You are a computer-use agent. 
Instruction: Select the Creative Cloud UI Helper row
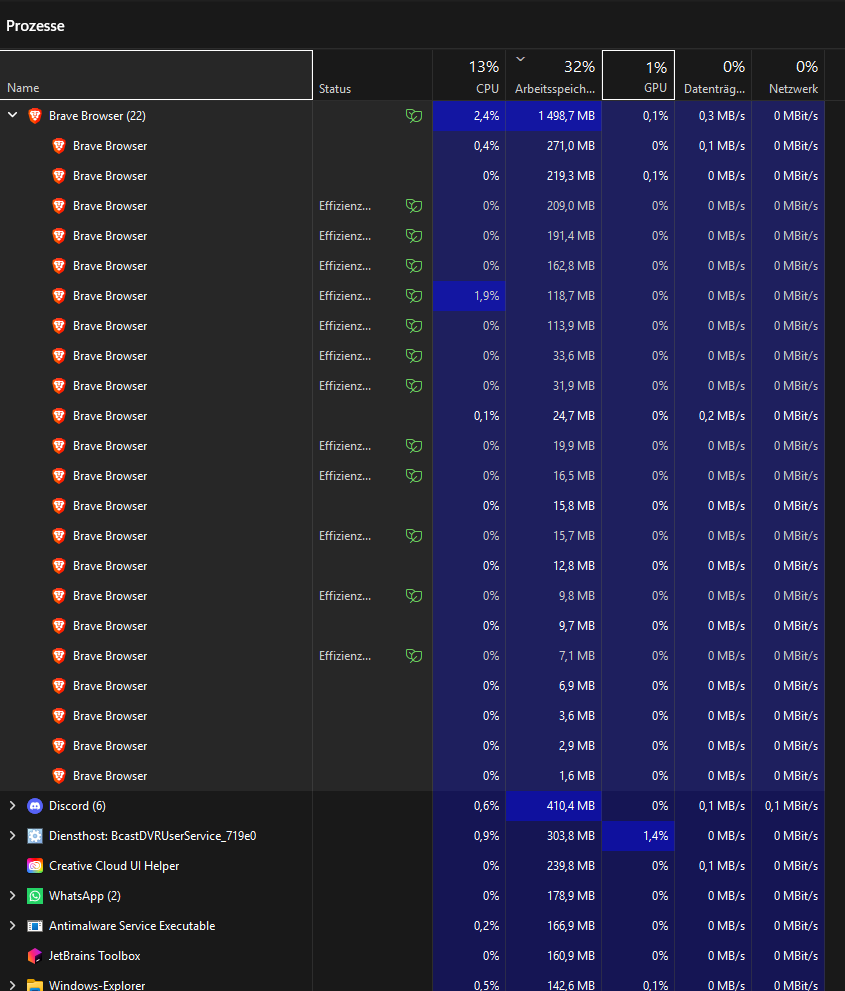(x=412, y=866)
